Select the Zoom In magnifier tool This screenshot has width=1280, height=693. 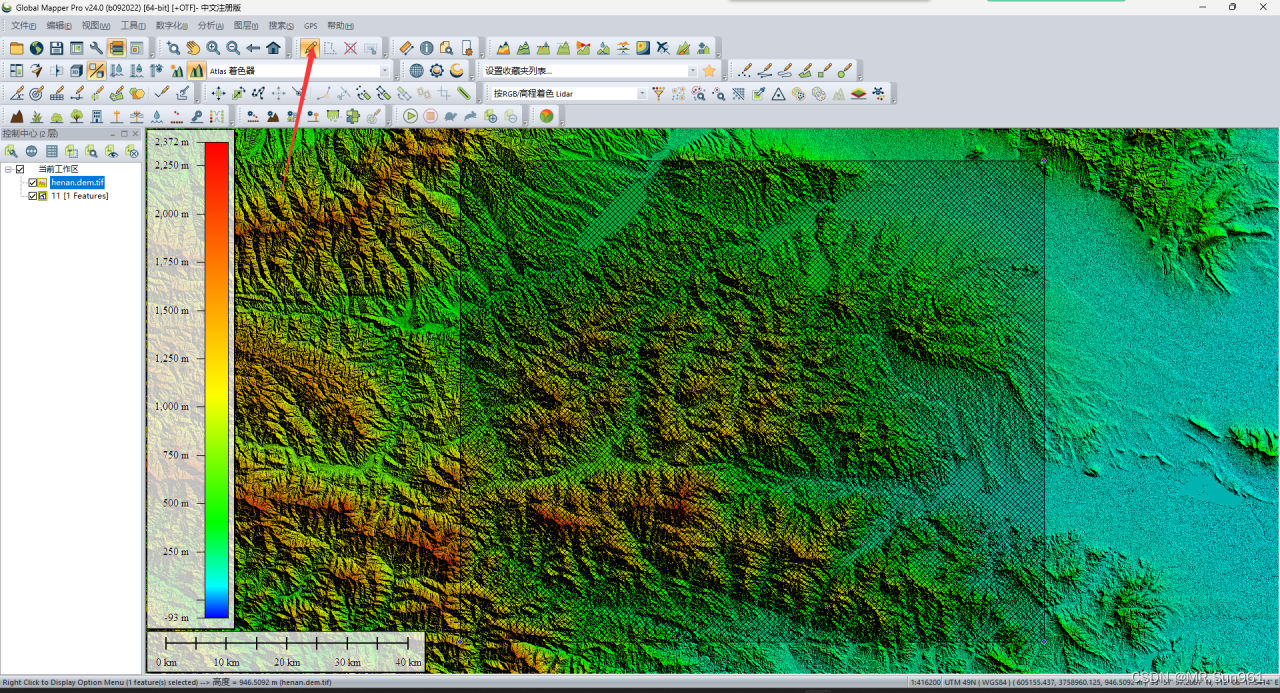click(212, 47)
